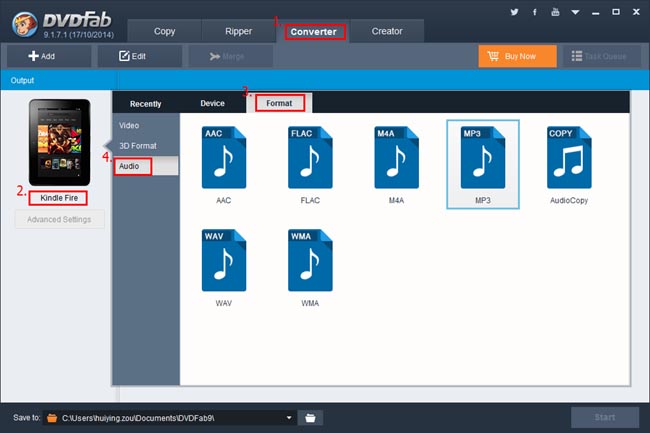This screenshot has width=650, height=433.
Task: Click the Start button
Action: click(x=605, y=417)
